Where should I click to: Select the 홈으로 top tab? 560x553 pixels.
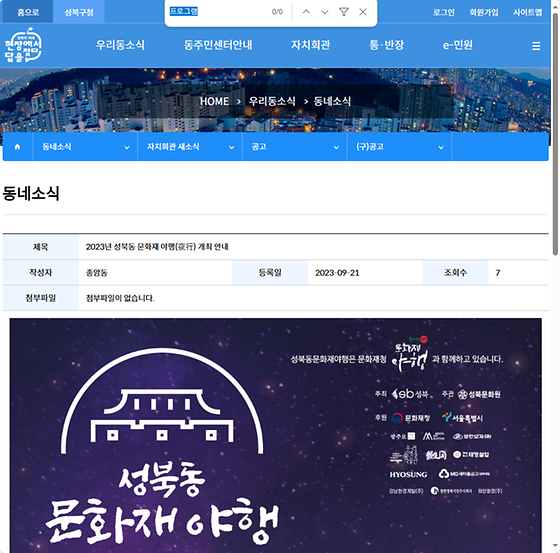(28, 12)
